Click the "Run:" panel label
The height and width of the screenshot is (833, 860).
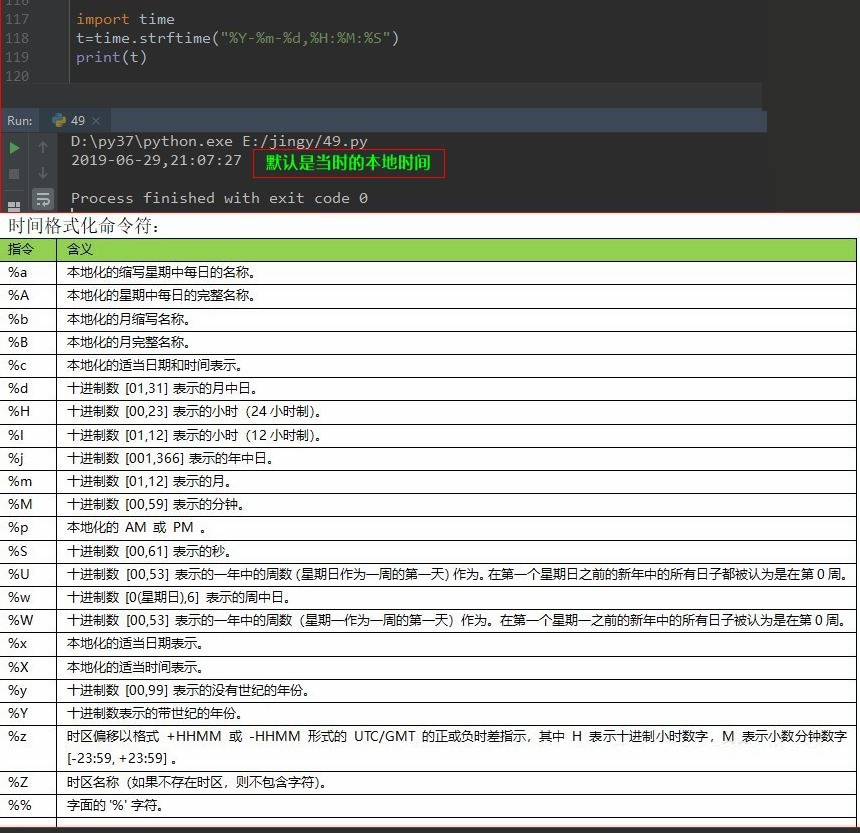tap(20, 121)
